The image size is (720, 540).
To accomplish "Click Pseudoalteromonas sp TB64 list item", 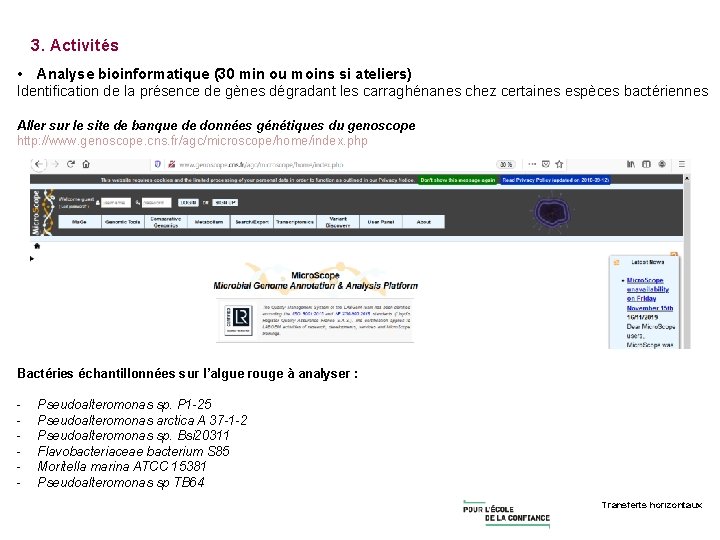I will point(121,483).
